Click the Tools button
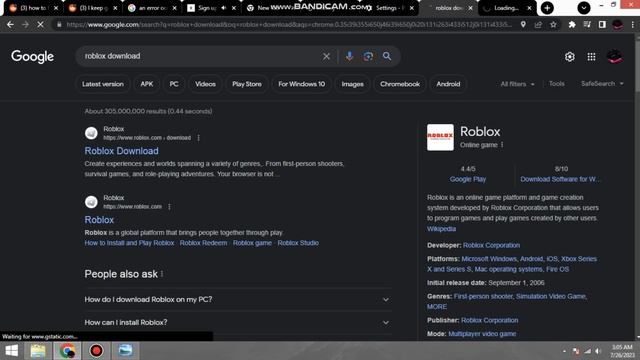The image size is (640, 360). pos(557,84)
